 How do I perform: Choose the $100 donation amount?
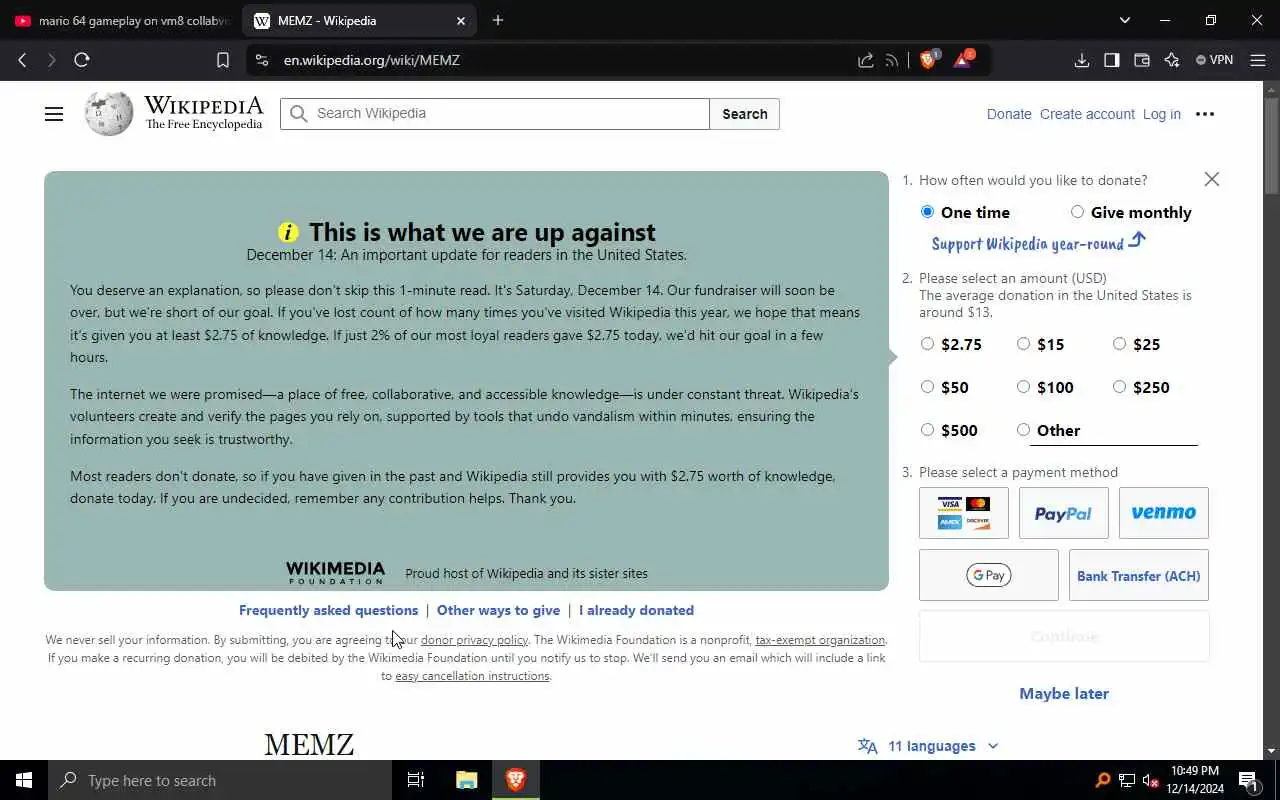pyautogui.click(x=1023, y=387)
